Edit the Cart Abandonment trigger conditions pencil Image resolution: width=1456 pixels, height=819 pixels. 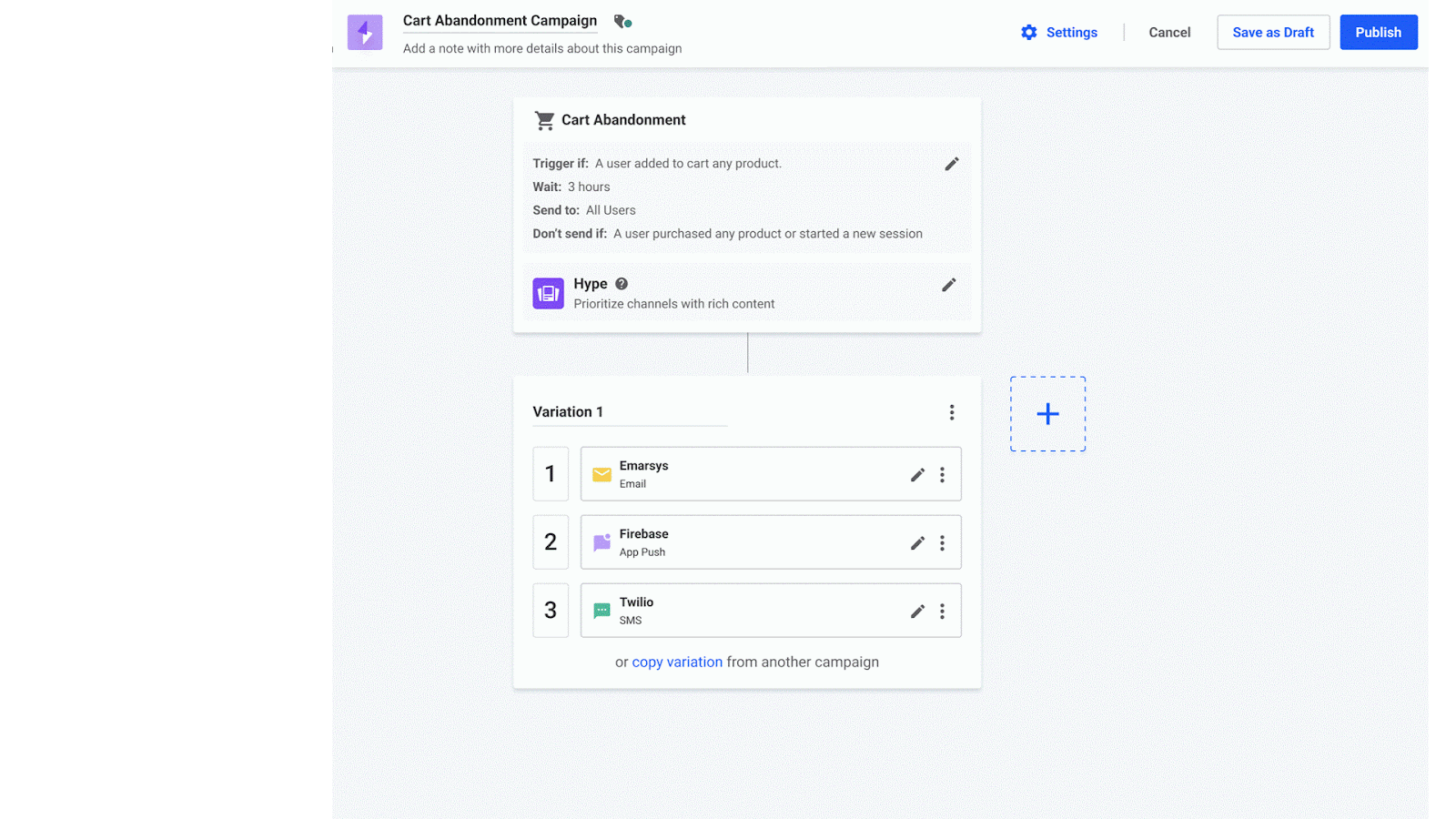pyautogui.click(x=952, y=164)
